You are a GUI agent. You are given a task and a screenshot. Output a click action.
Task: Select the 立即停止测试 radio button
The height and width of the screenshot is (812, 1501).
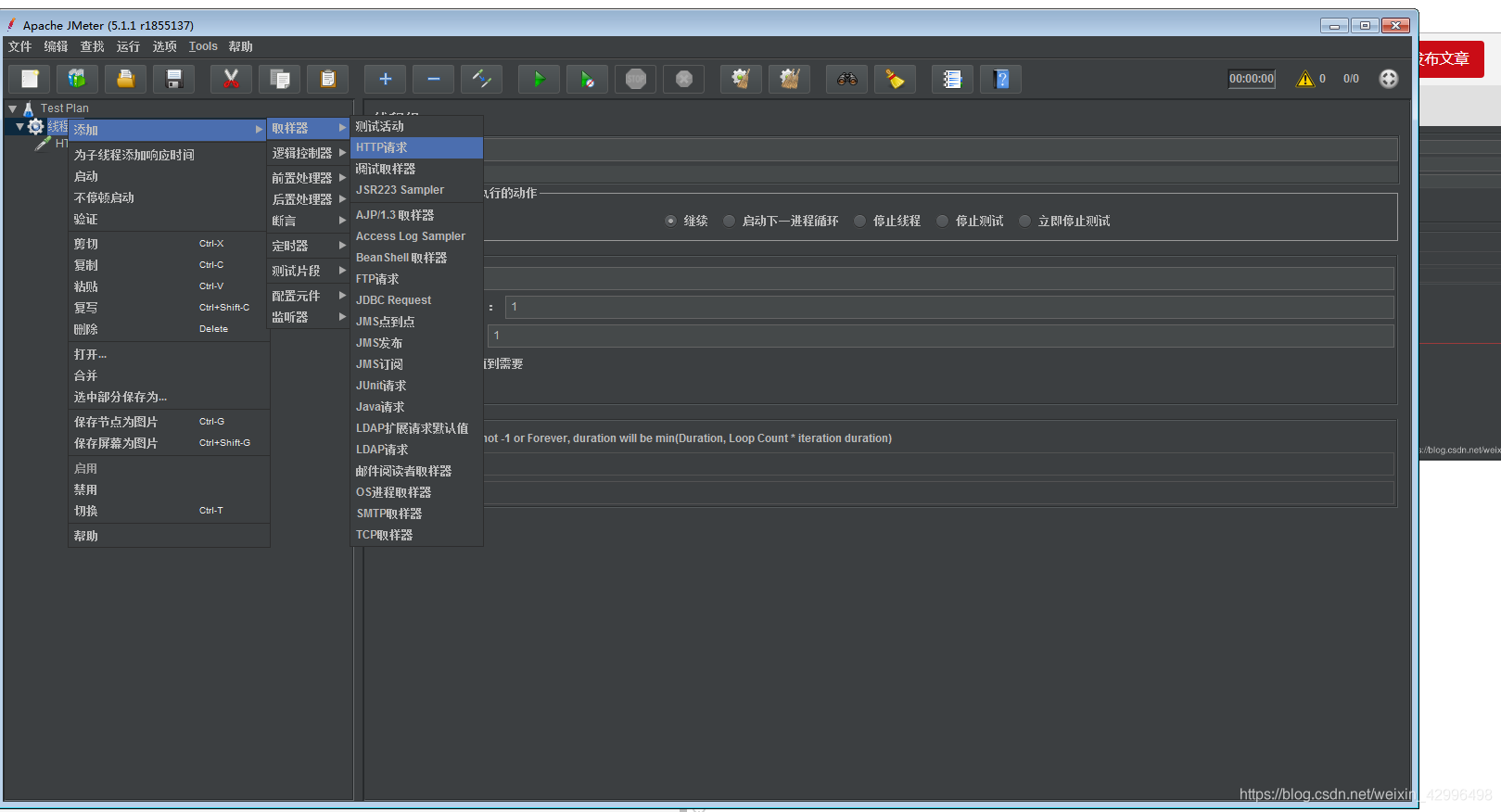tap(1024, 221)
